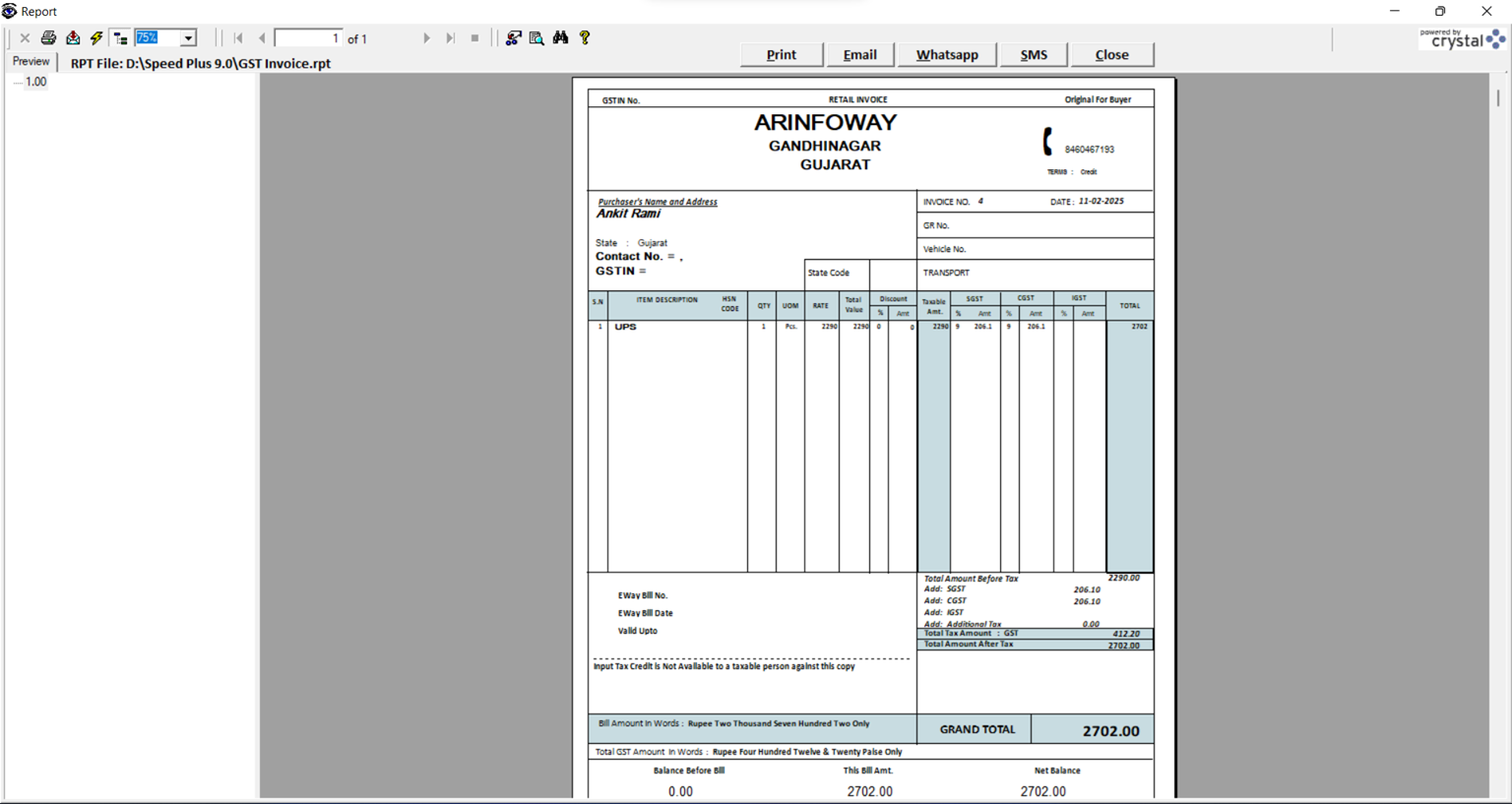Click the invoice date 11-02-2025

(1101, 201)
